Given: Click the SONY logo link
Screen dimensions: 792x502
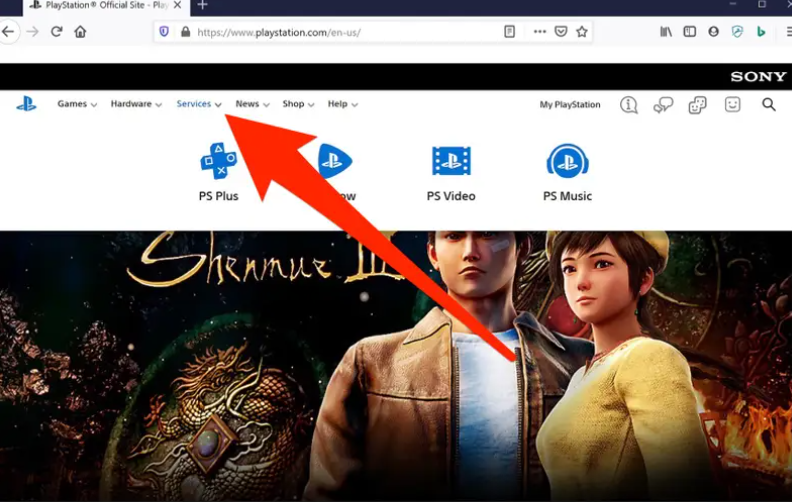Looking at the screenshot, I should (x=758, y=76).
